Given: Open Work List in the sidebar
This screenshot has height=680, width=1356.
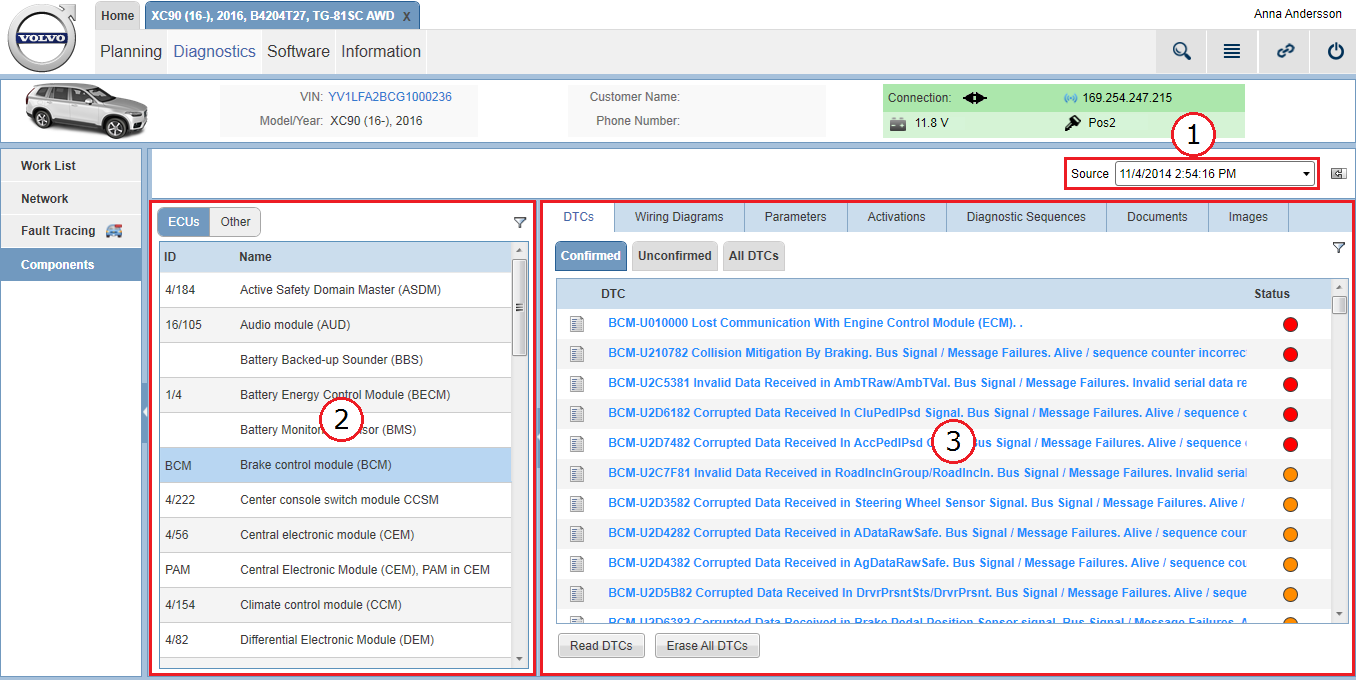Looking at the screenshot, I should 71,166.
